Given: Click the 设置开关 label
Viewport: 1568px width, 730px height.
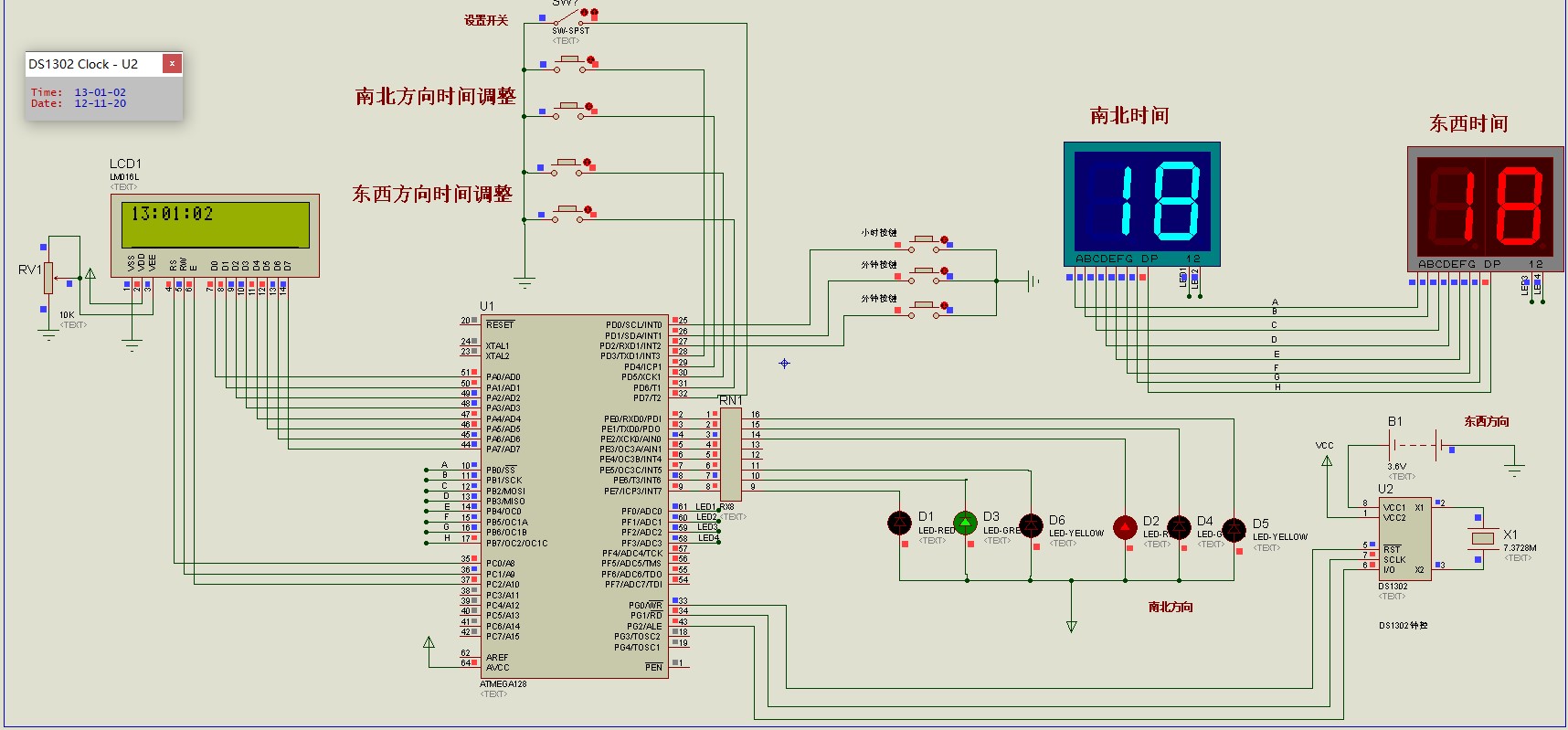Looking at the screenshot, I should point(486,20).
